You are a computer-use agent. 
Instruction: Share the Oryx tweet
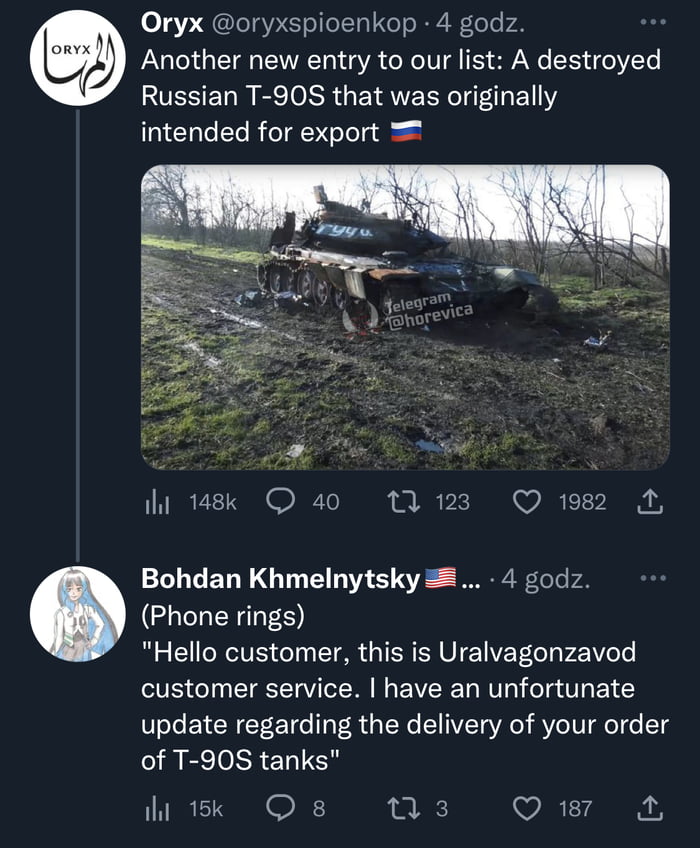[649, 501]
